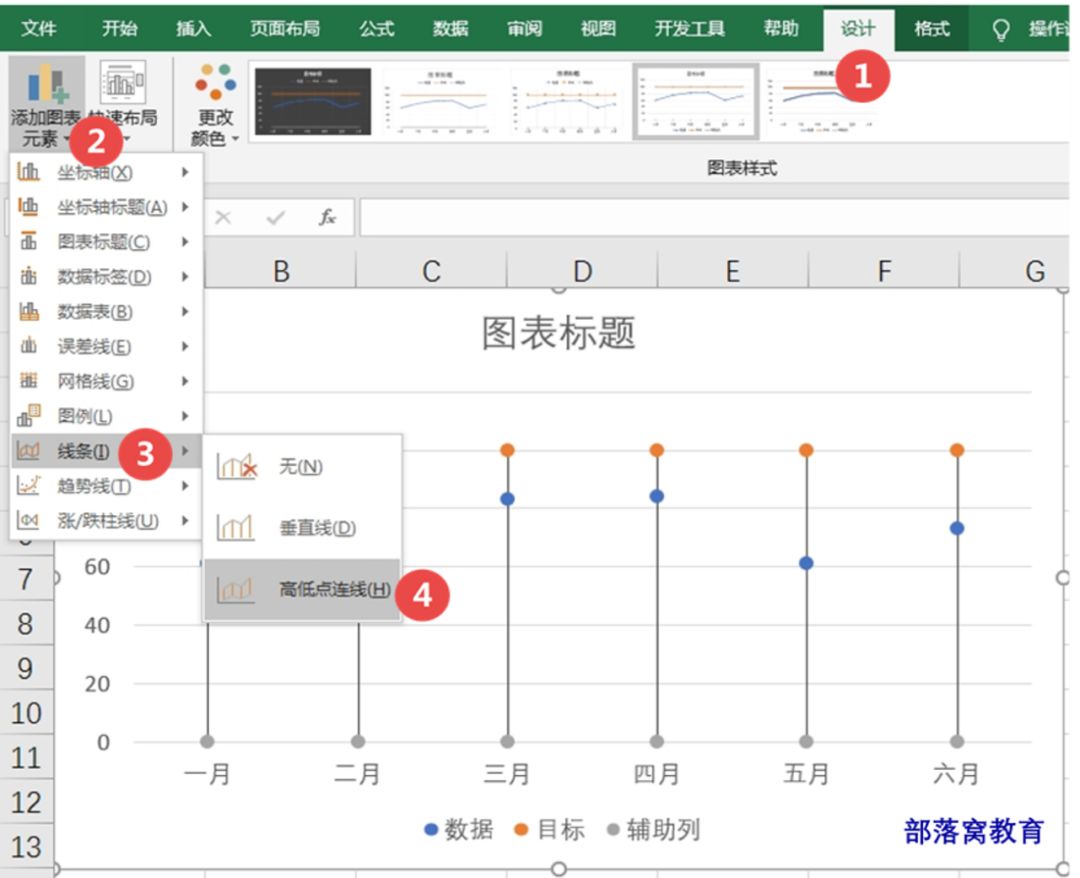Select 无(N) to remove lines
Image resolution: width=1080 pixels, height=878 pixels.
pos(302,466)
